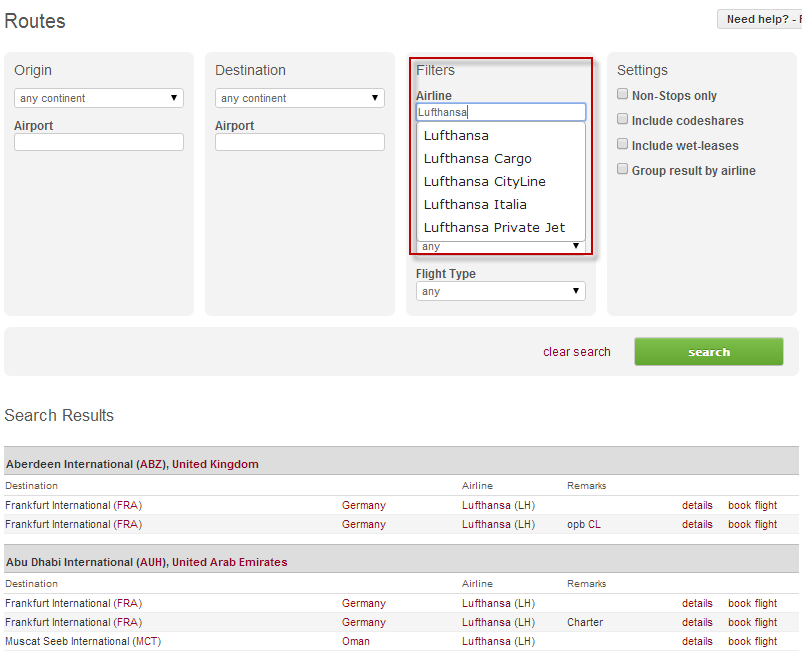Toggle the Include wet-leases option
The height and width of the screenshot is (653, 802).
(x=623, y=145)
